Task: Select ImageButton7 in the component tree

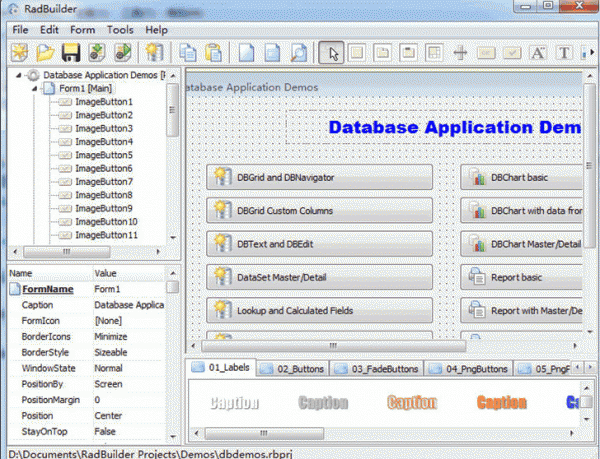Action: 104,182
